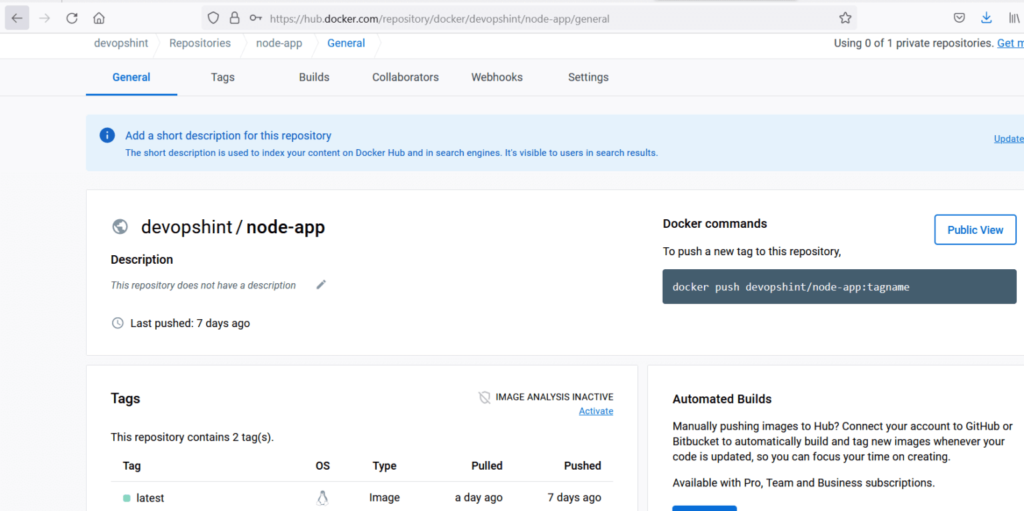Click 'This repository contains 2 tag(s).' text

[x=192, y=437]
